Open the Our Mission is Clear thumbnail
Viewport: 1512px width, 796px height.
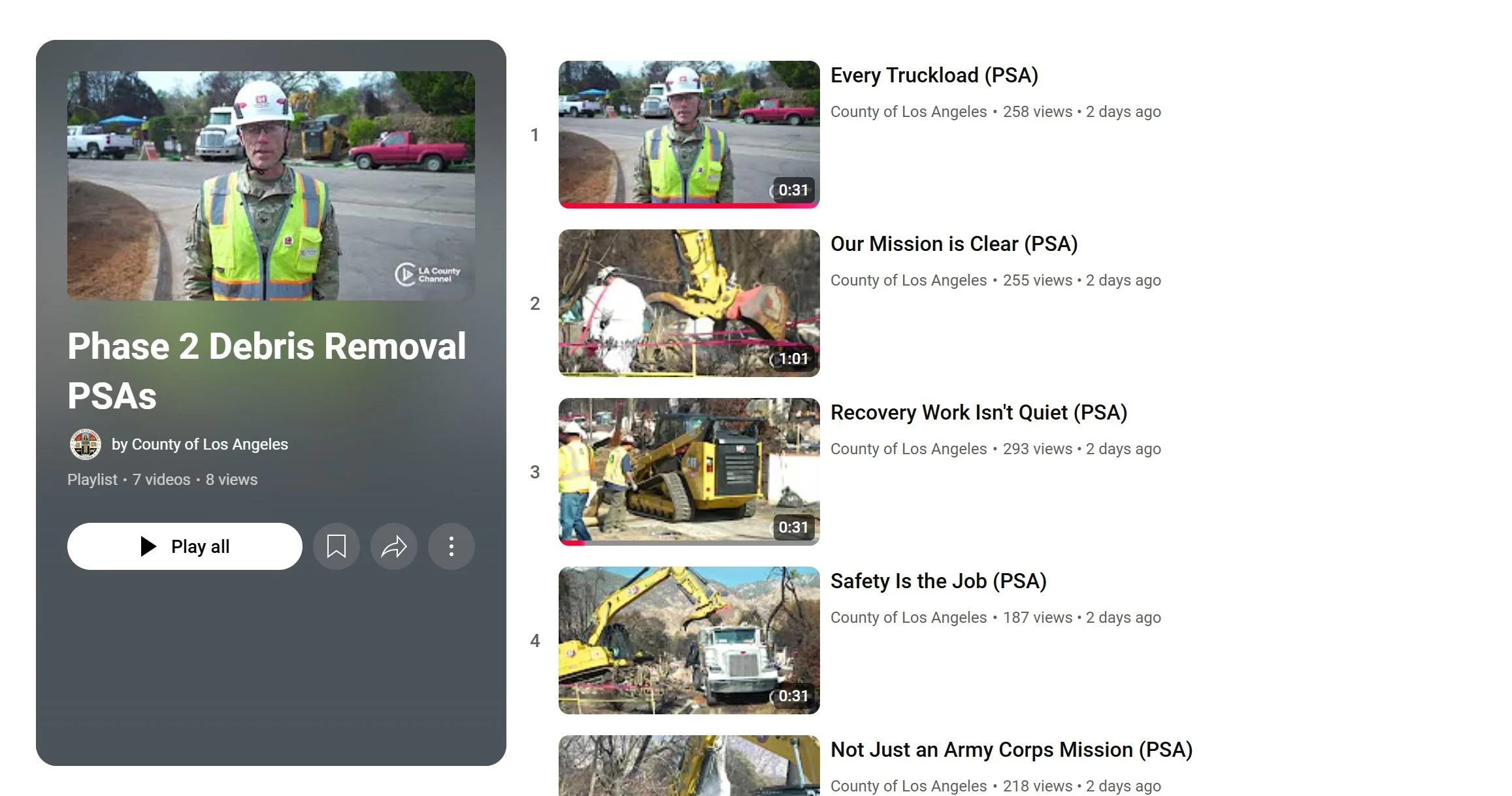[x=689, y=302]
